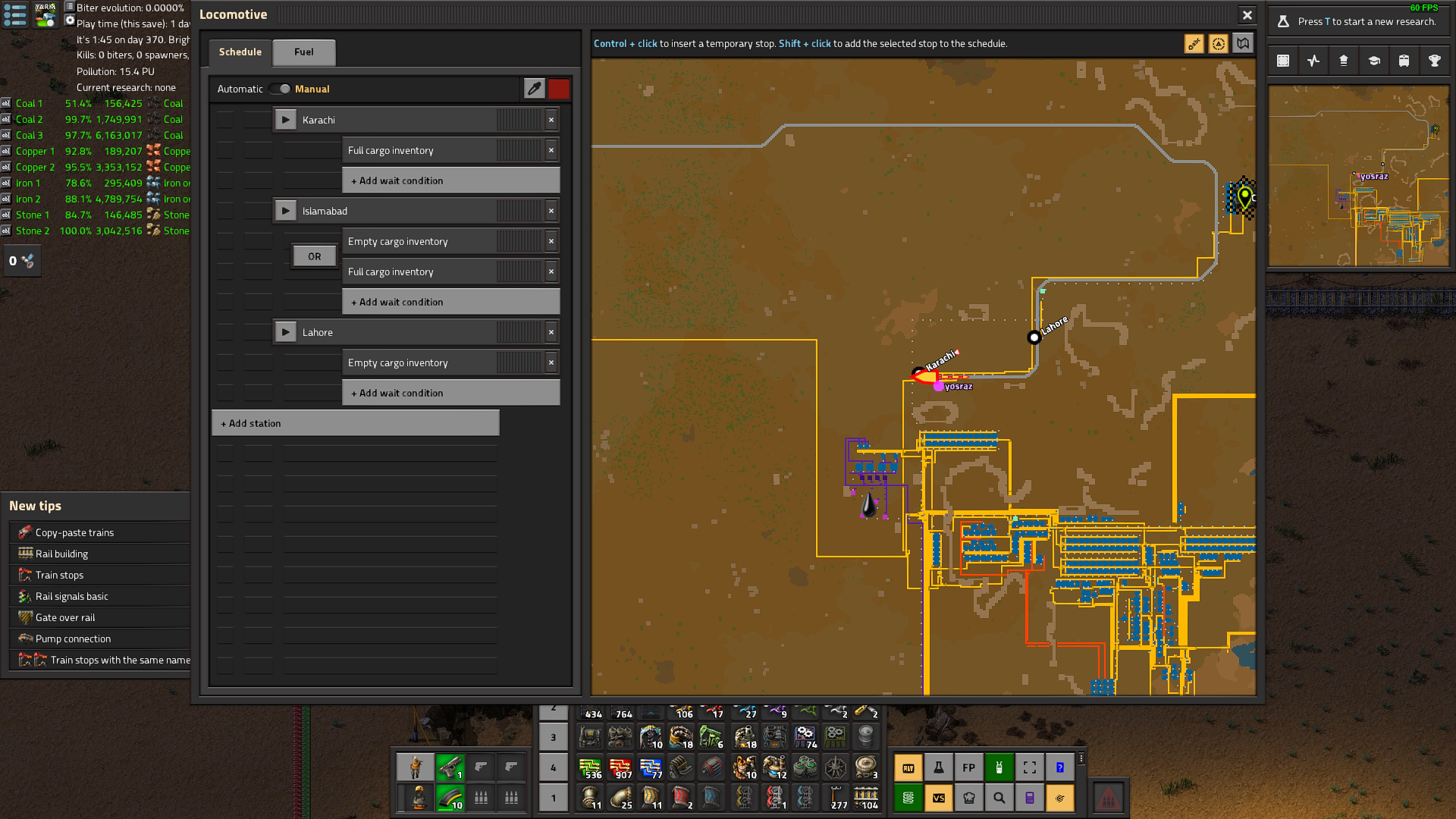Open tips and tricks graduation cap icon
This screenshot has height=819, width=1456.
(1374, 61)
